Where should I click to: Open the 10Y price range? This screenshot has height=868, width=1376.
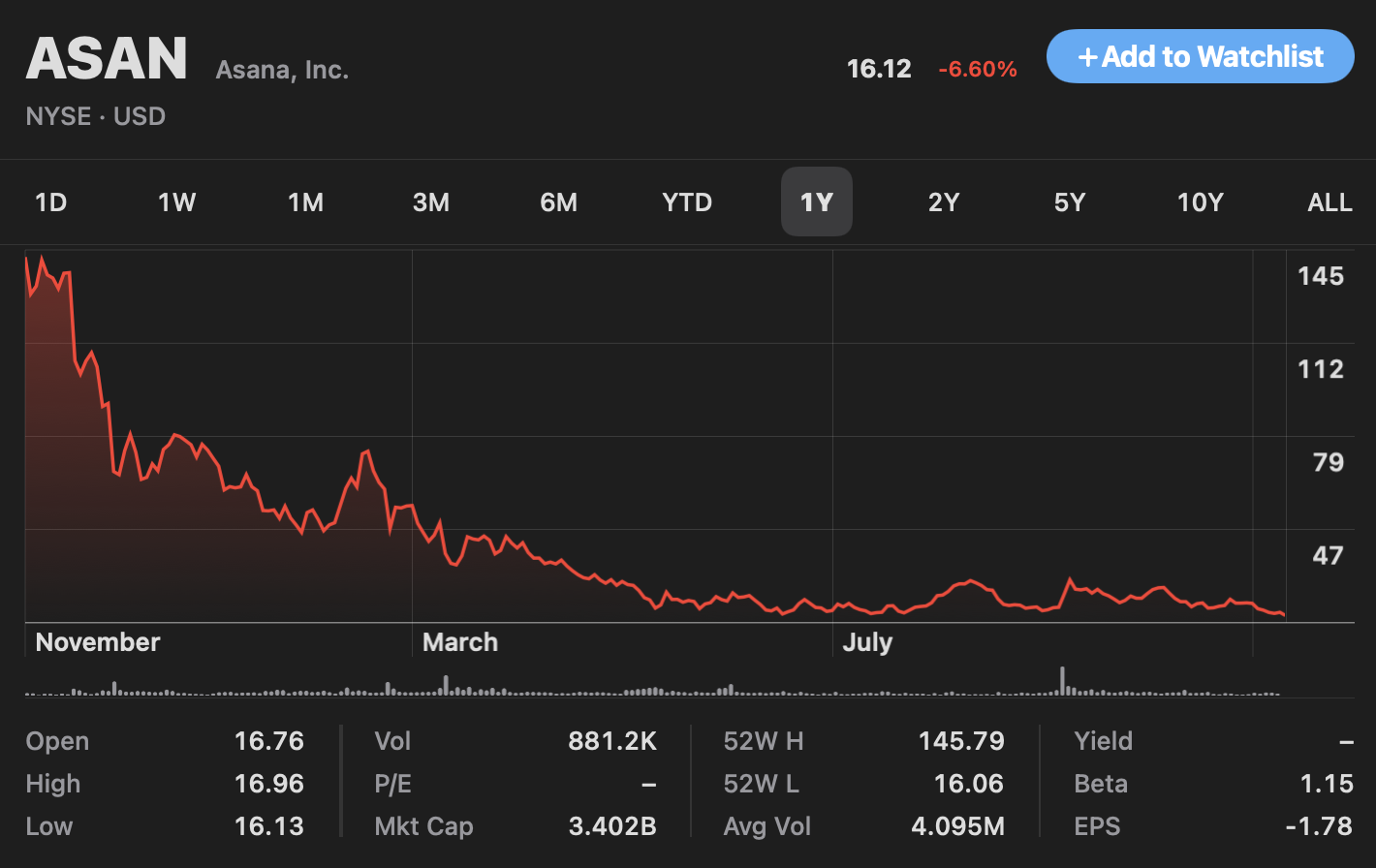pos(1200,202)
